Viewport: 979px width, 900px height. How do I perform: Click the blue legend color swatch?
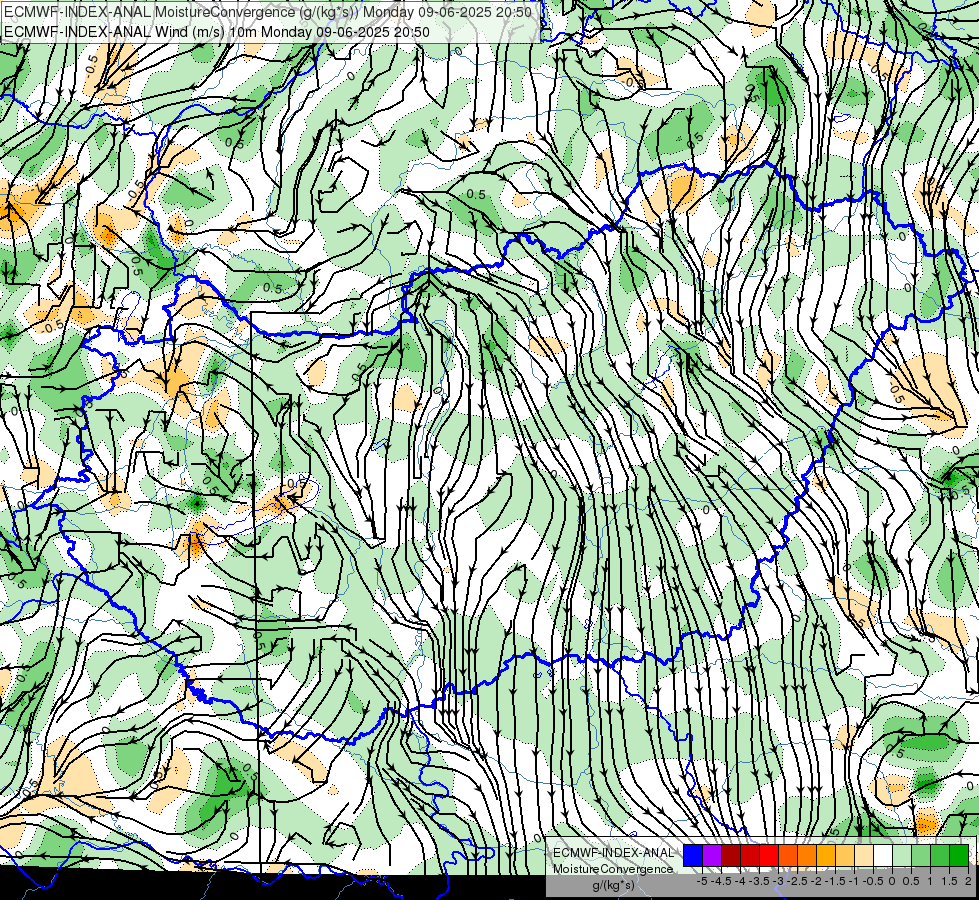tap(693, 856)
